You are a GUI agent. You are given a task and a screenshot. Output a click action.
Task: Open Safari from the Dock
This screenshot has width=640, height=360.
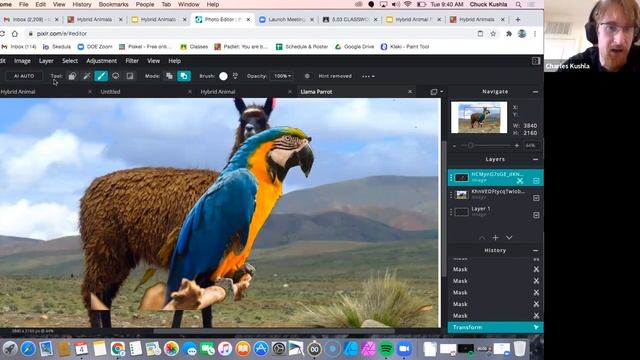pyautogui.click(x=28, y=349)
